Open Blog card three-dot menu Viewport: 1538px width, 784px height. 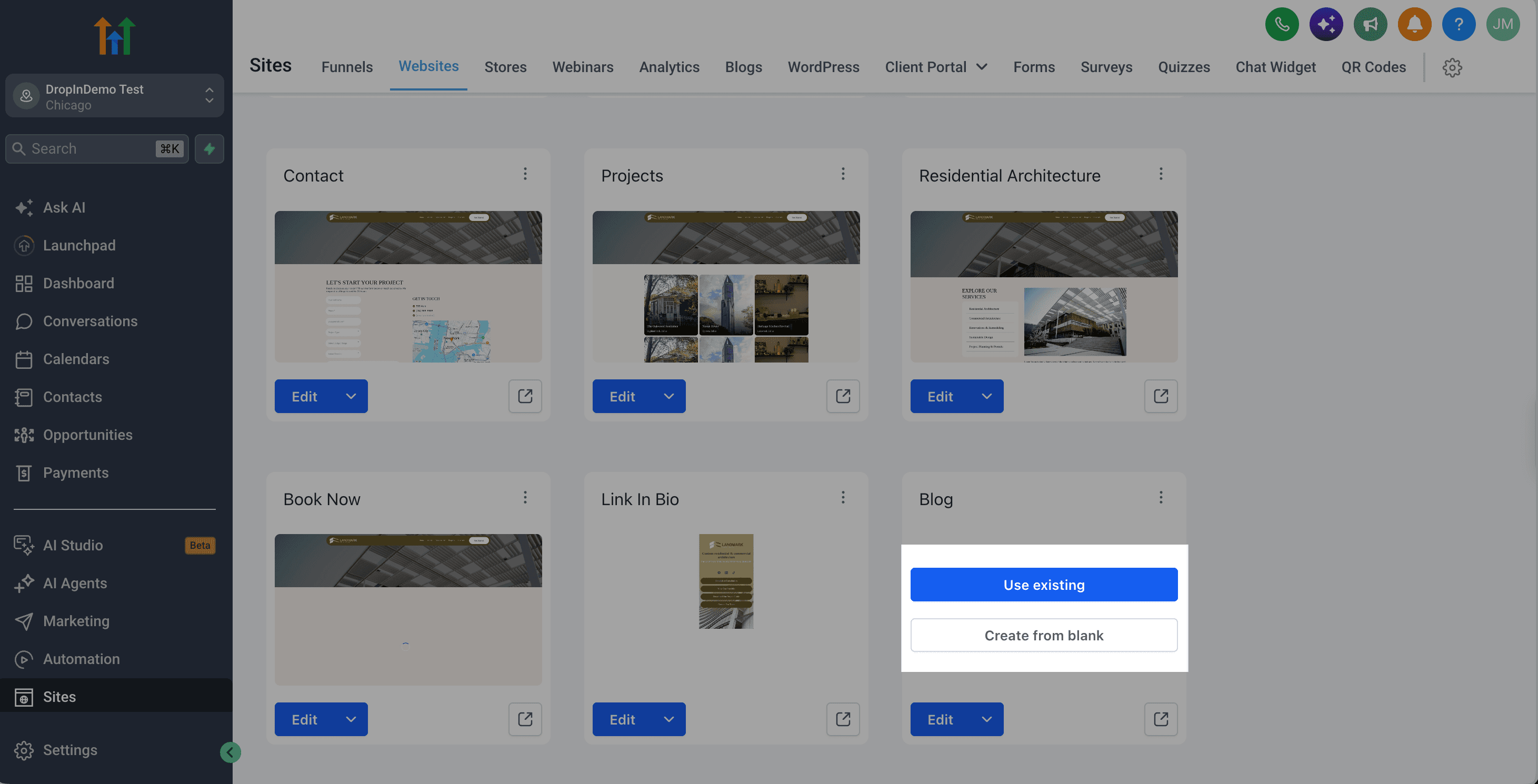pyautogui.click(x=1161, y=498)
